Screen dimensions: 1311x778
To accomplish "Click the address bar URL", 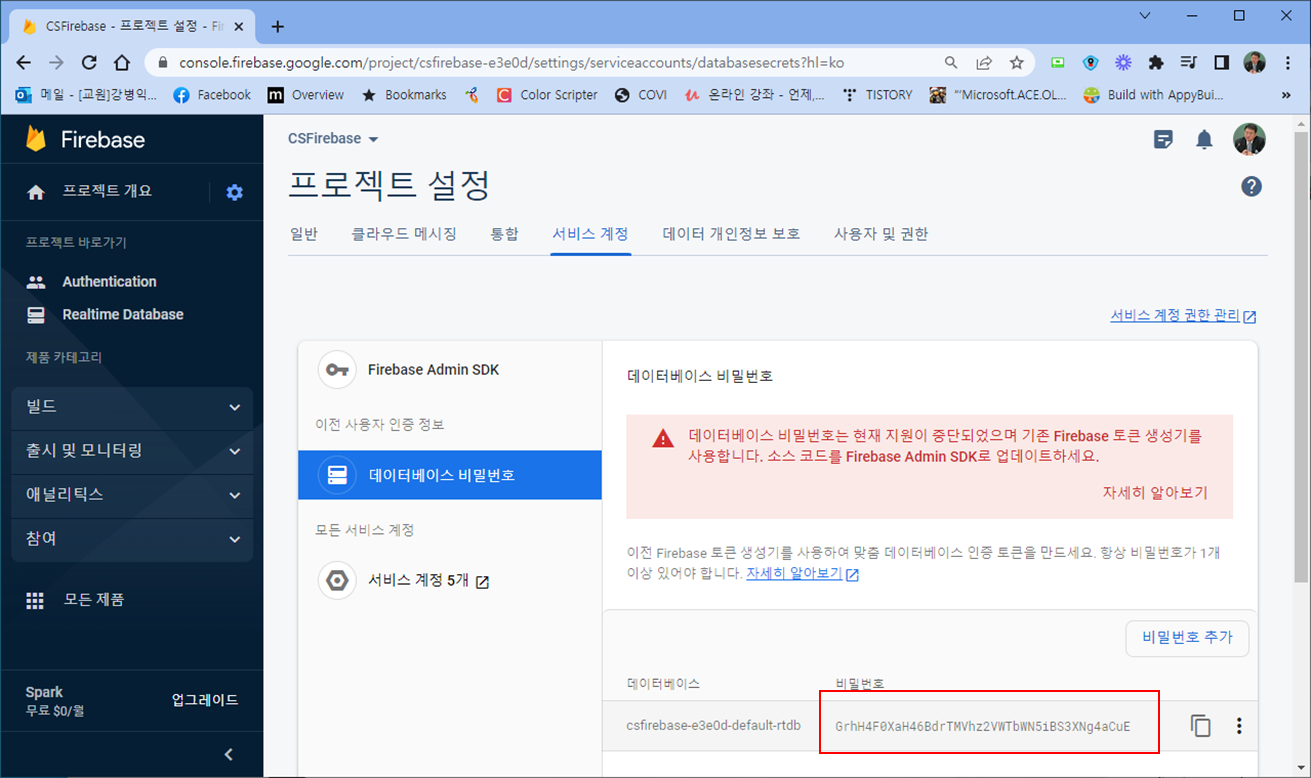I will tap(511, 62).
